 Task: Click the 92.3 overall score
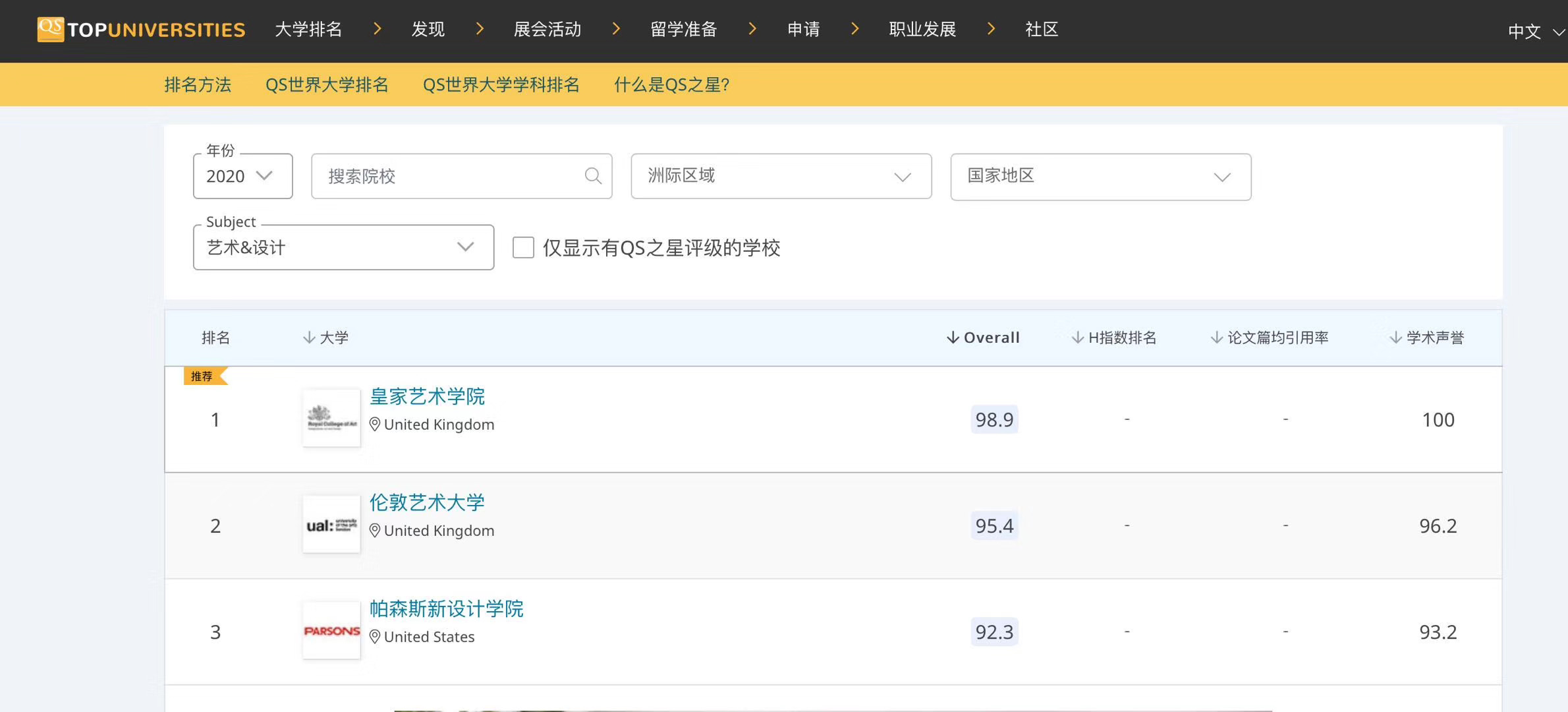pos(994,632)
